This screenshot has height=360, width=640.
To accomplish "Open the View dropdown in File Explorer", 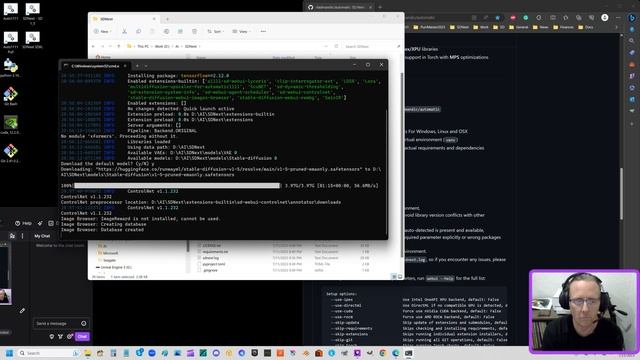I will pos(241,31).
